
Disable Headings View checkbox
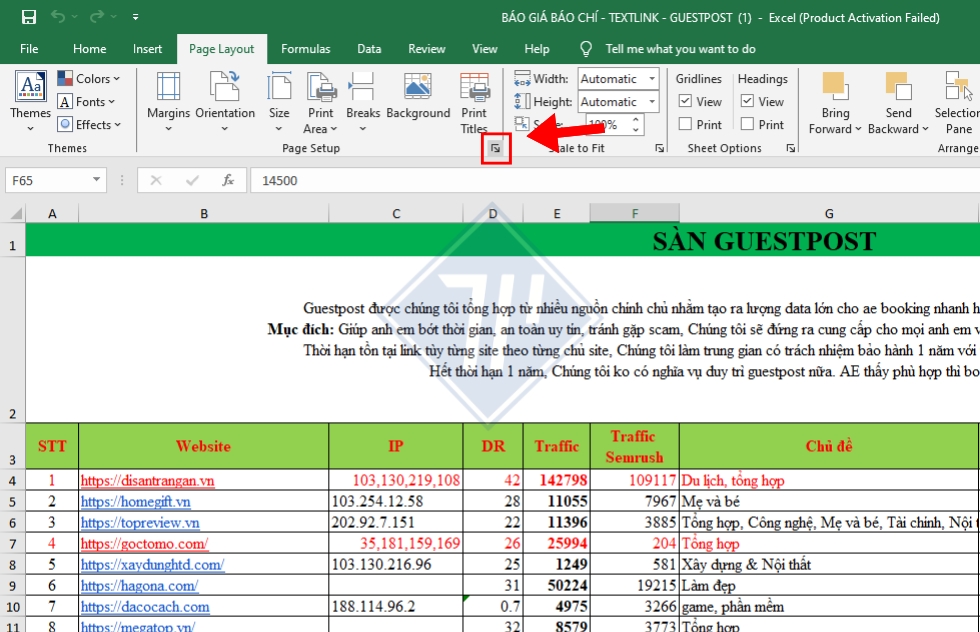click(x=746, y=101)
